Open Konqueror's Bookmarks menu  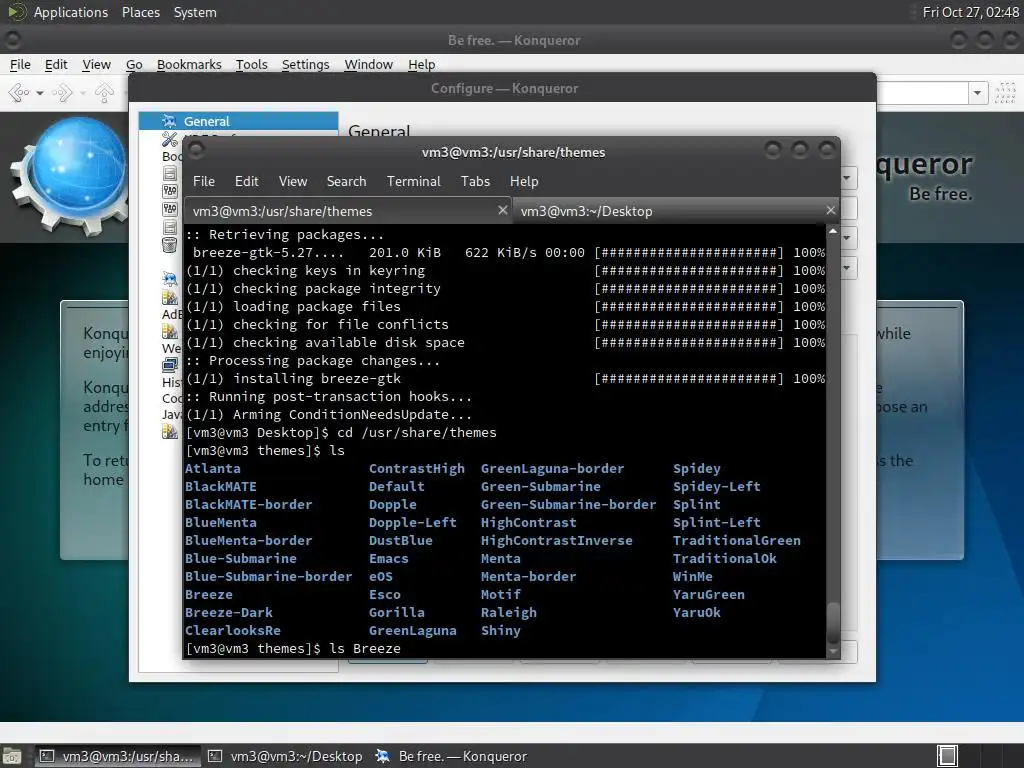[189, 64]
